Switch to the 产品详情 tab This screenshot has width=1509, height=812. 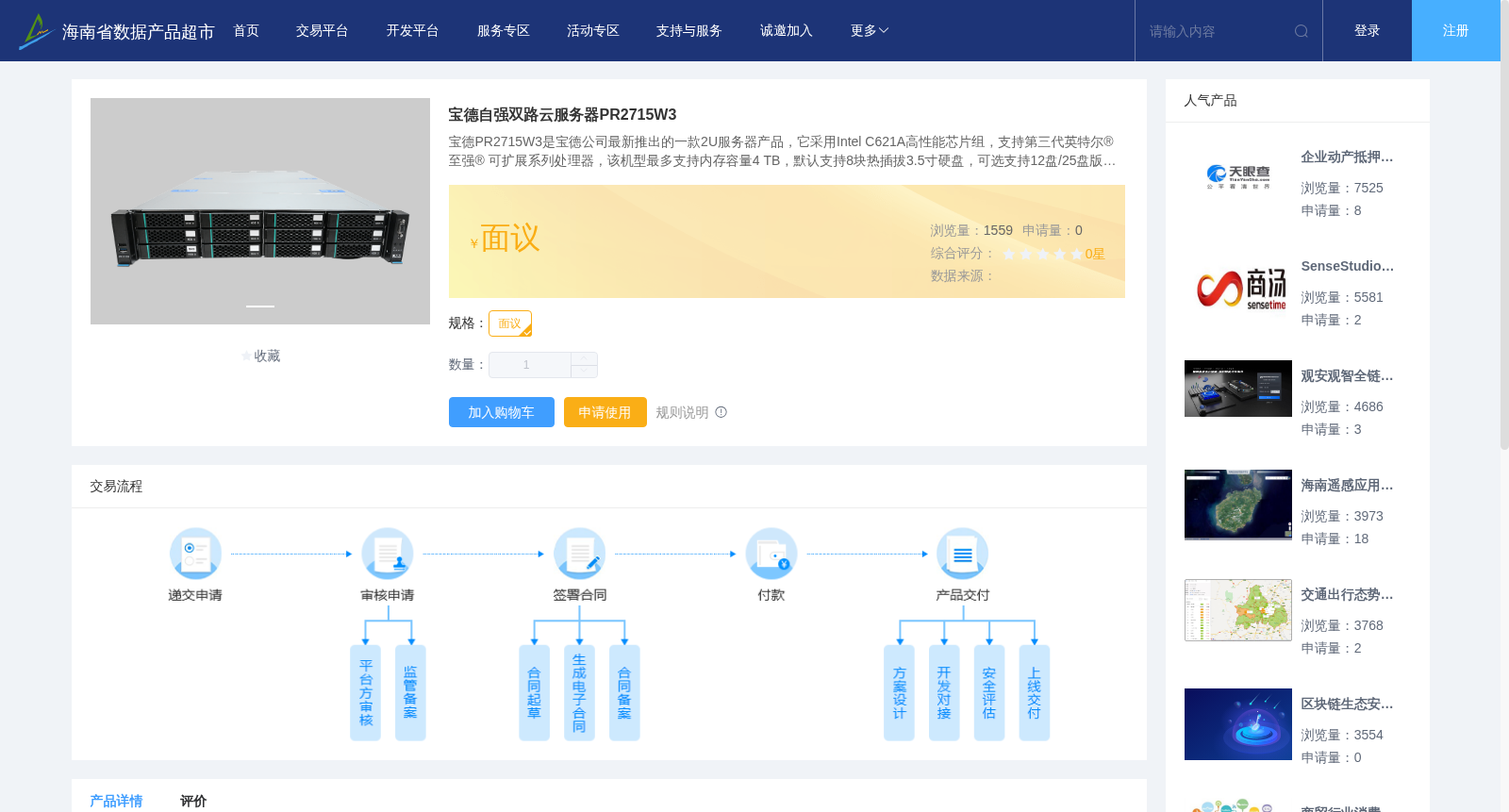coord(116,801)
